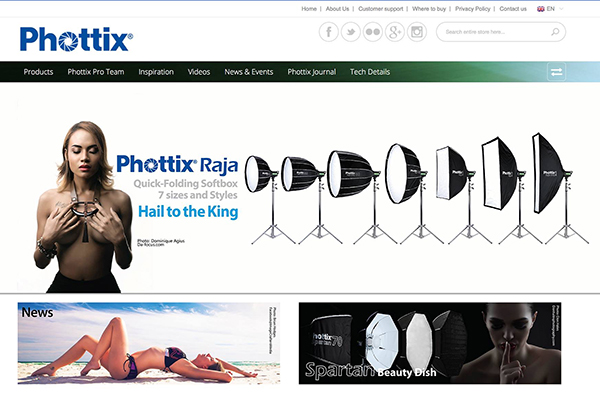
Task: Open the Phottix Journal menu item
Action: [311, 72]
